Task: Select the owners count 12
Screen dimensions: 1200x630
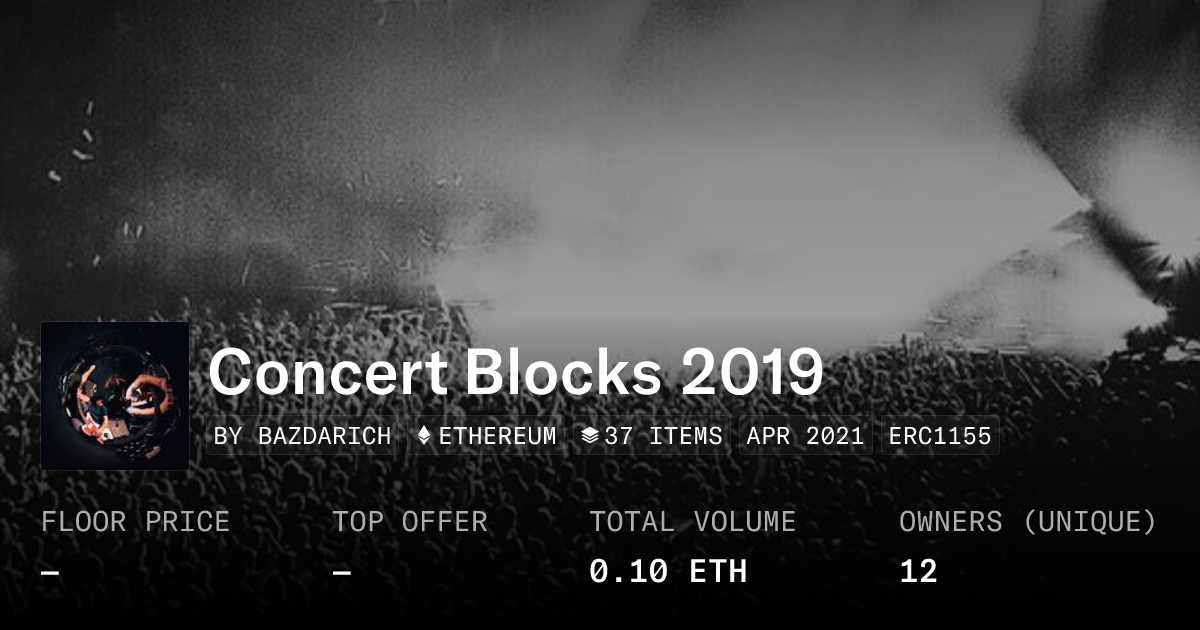Action: tap(918, 572)
